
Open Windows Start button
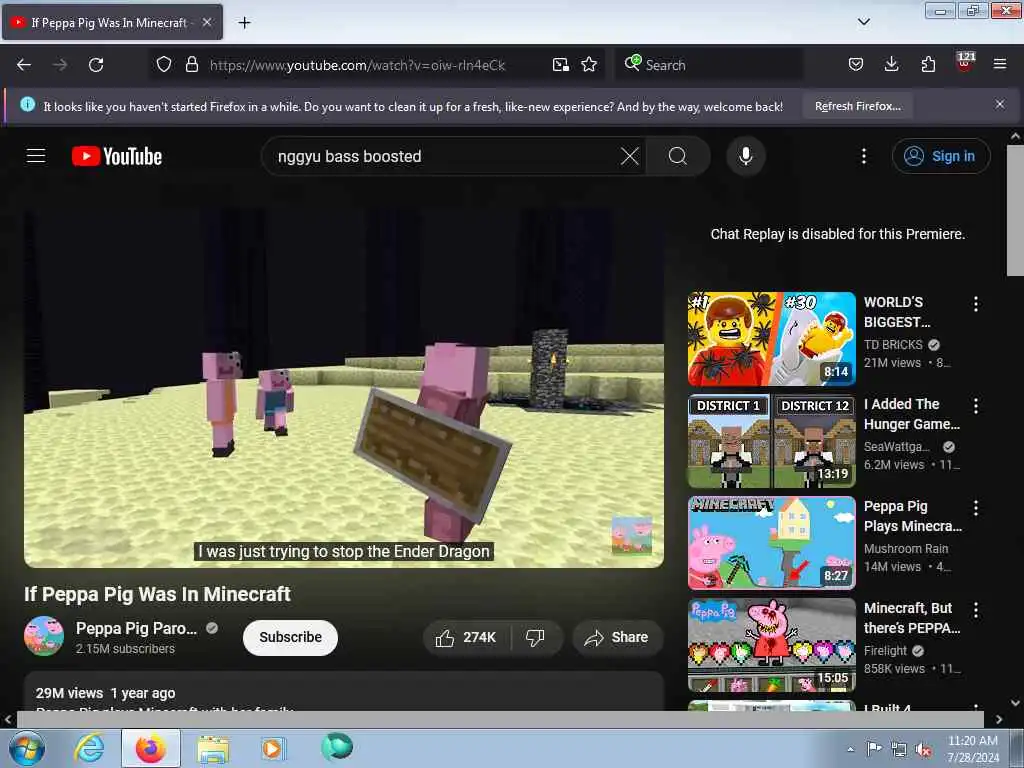point(26,748)
